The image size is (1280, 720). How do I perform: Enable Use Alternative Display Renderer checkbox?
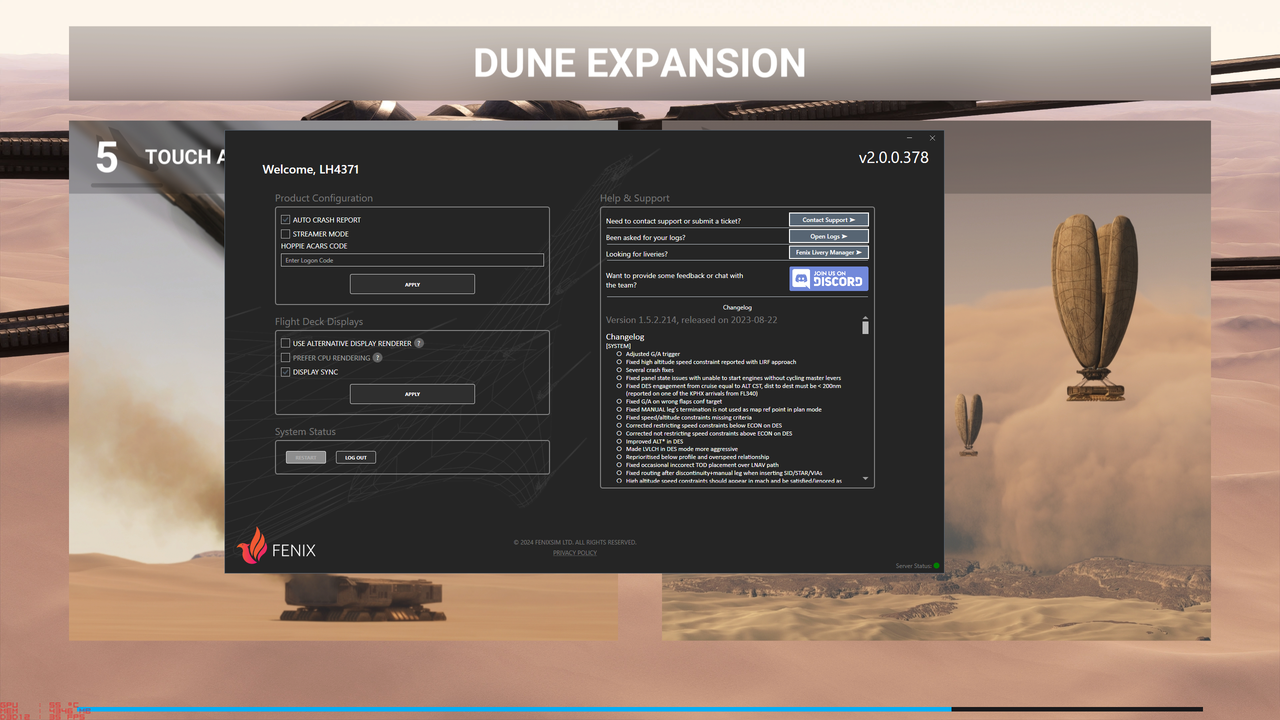pos(285,343)
